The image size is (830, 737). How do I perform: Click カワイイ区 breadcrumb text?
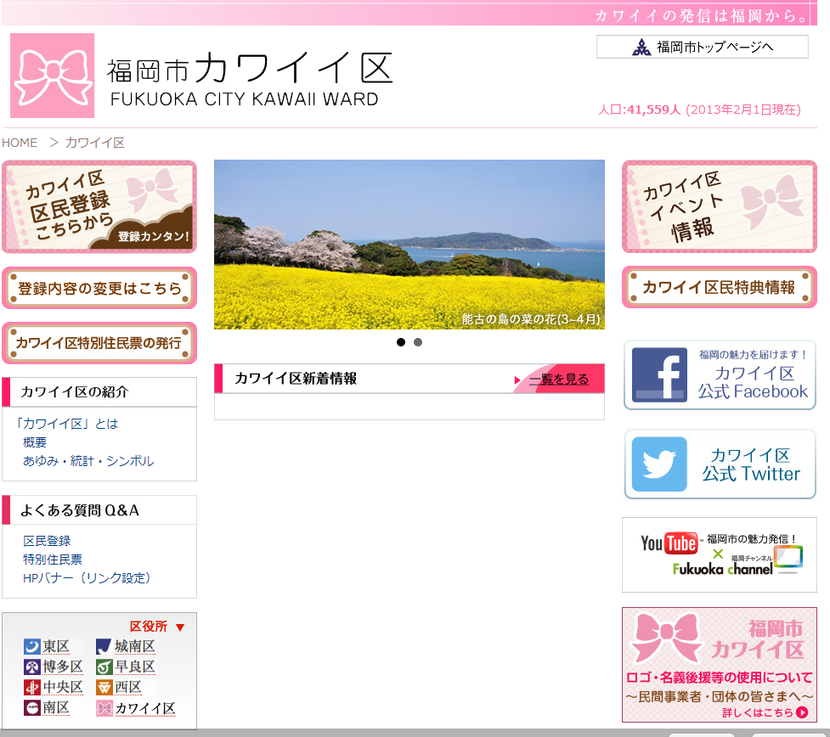click(95, 142)
